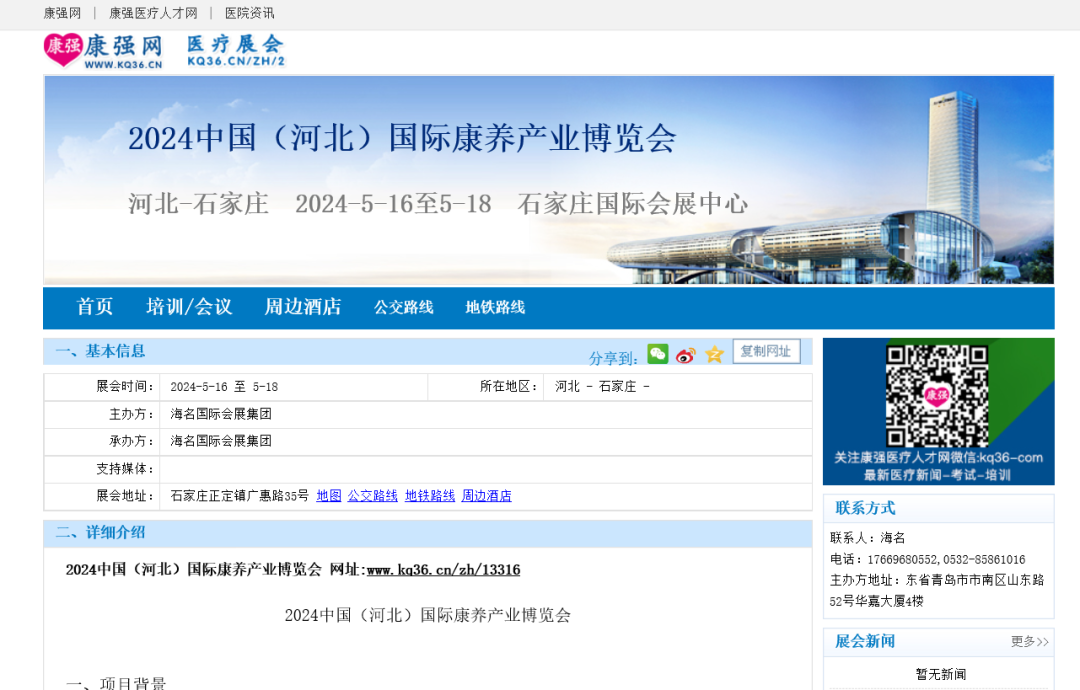Click the 康强网 heart logo
The image size is (1080, 690).
tap(63, 49)
